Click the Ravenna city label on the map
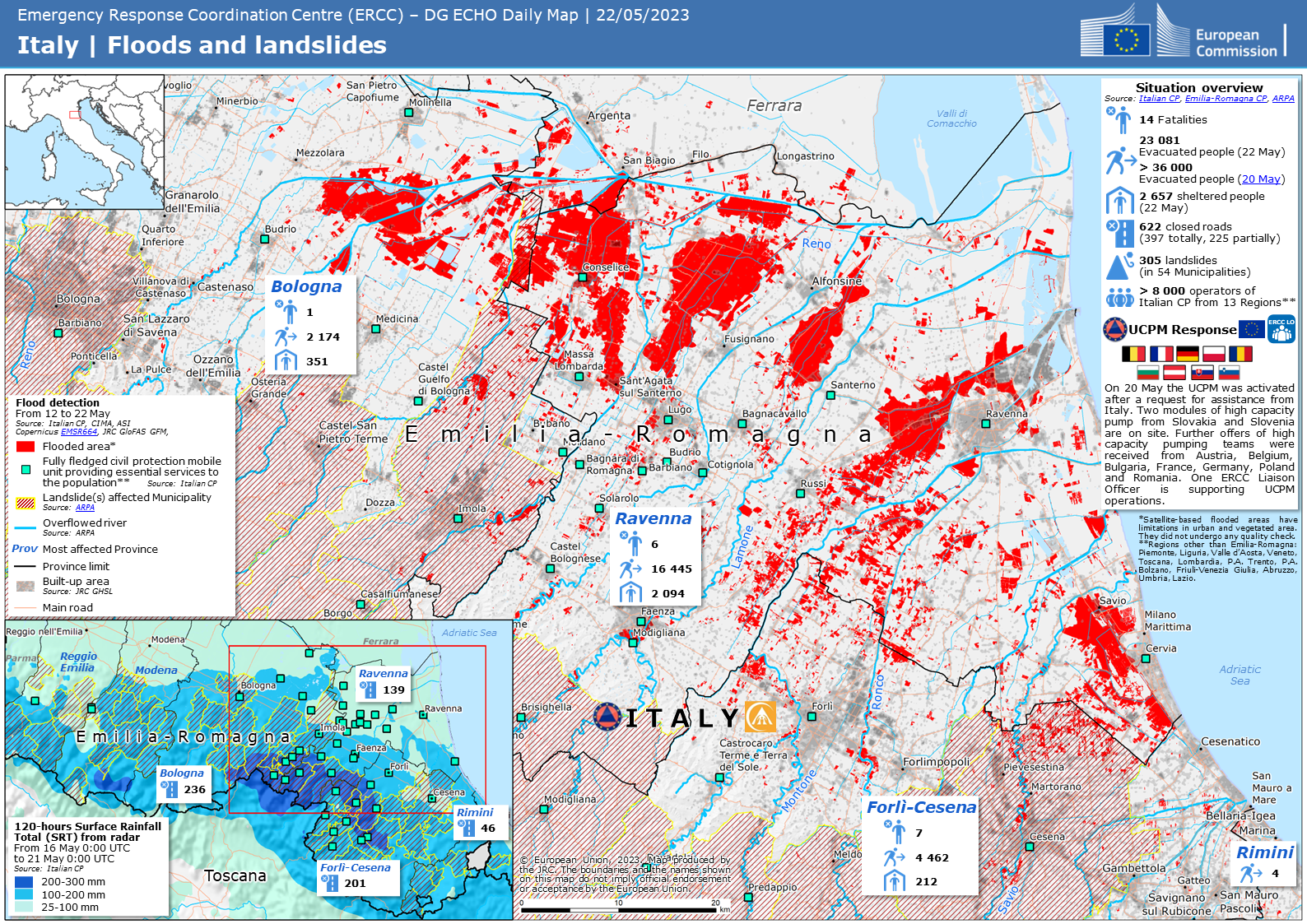 pos(1006,414)
